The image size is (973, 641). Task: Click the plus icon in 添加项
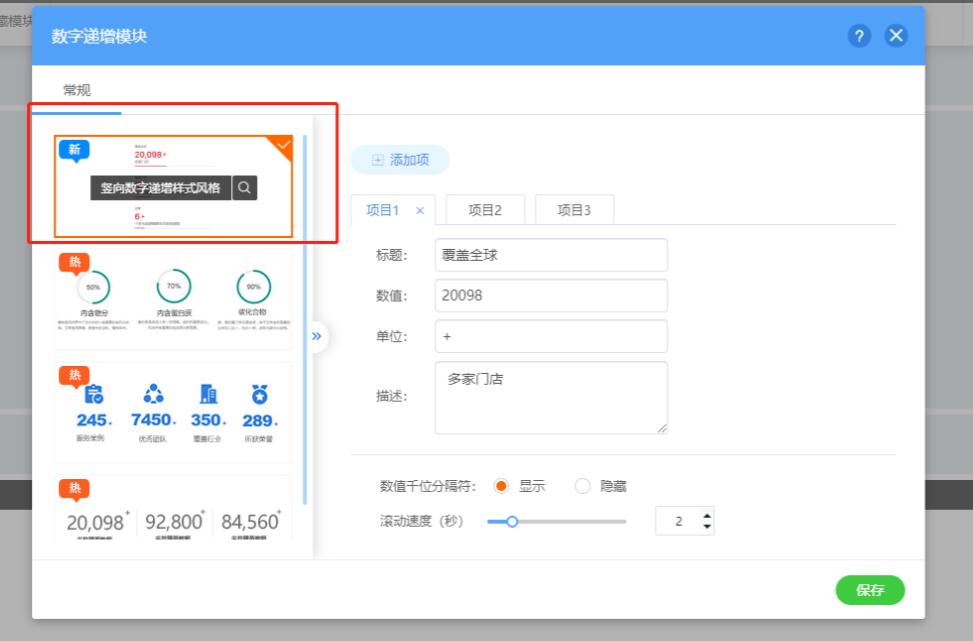(x=377, y=160)
